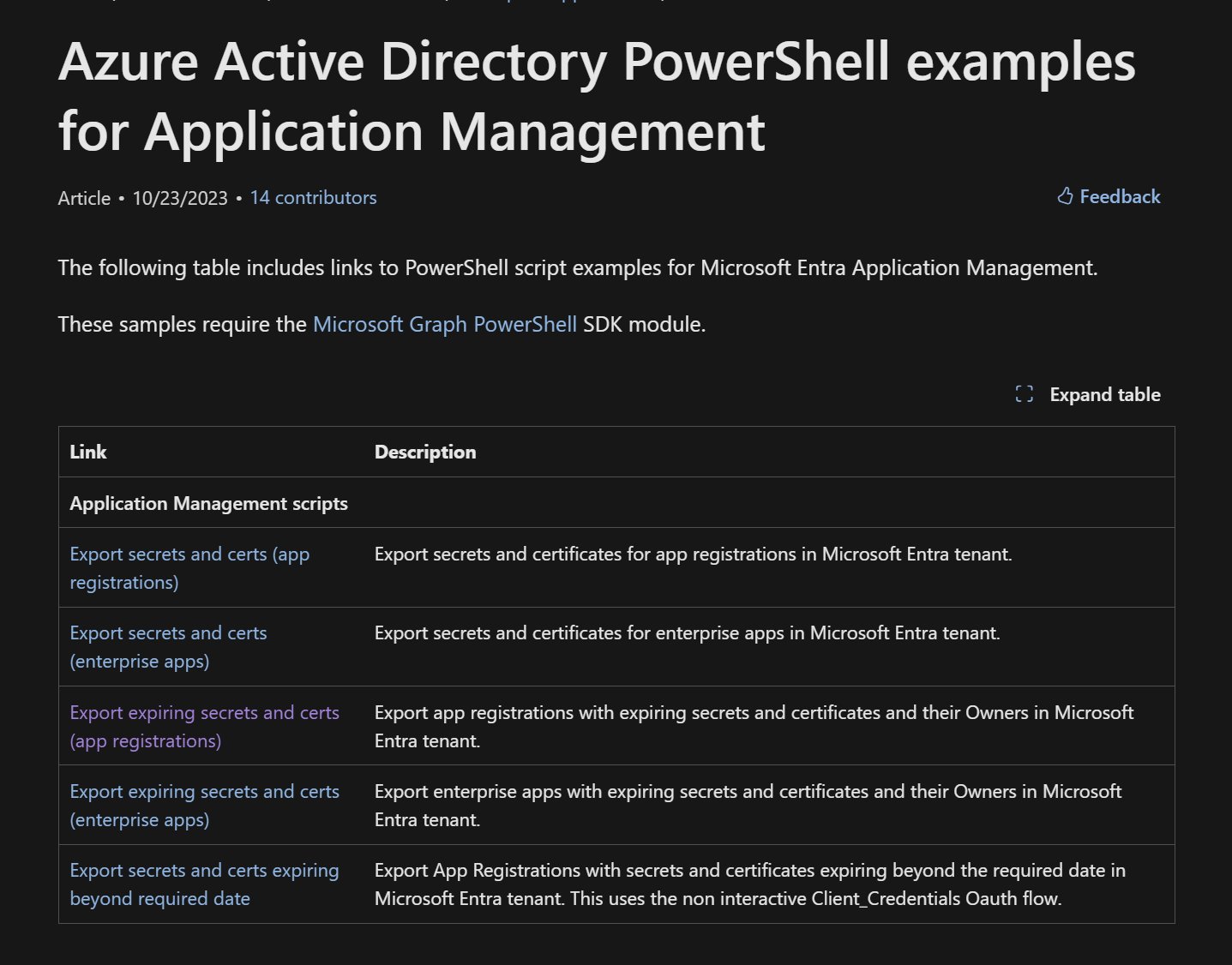1232x965 pixels.
Task: Click the sentence 'The following table includes links'
Action: [x=578, y=267]
